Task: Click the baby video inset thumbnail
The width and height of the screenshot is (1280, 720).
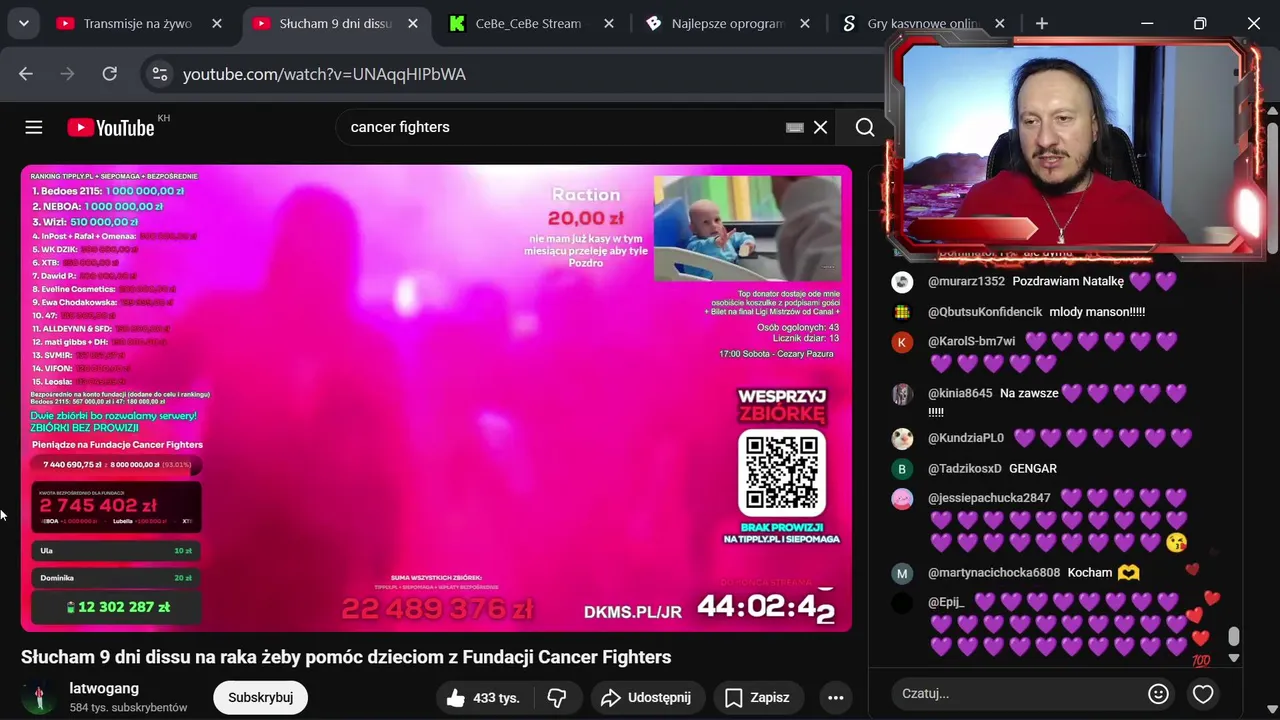Action: [x=747, y=228]
